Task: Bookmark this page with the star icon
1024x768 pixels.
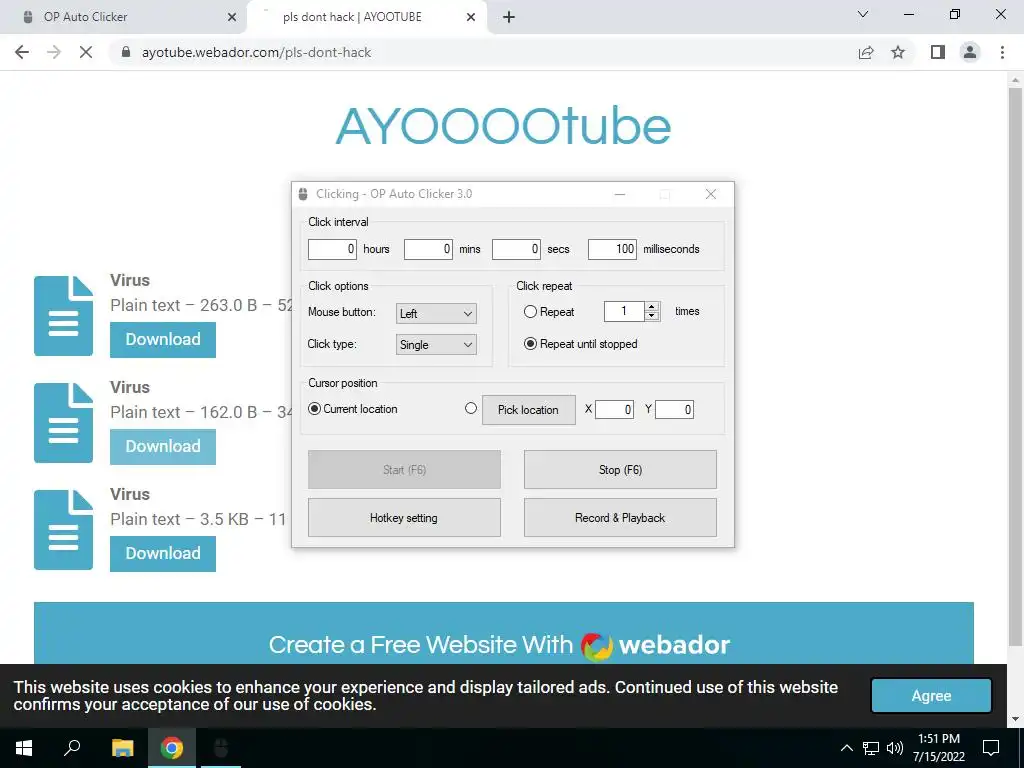Action: pyautogui.click(x=898, y=52)
